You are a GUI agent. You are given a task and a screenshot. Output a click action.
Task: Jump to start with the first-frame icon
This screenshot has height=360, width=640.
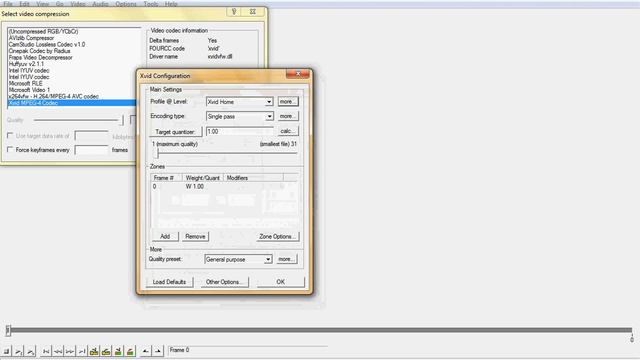click(x=46, y=351)
